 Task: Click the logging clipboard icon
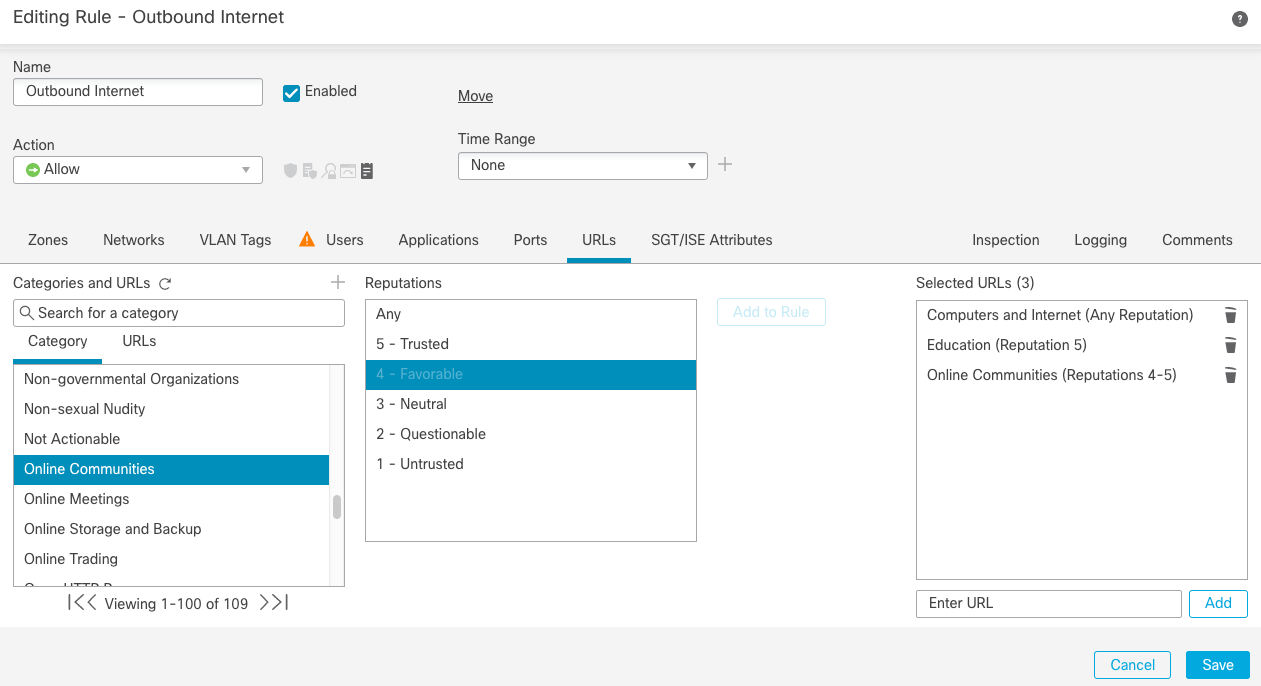coord(367,171)
